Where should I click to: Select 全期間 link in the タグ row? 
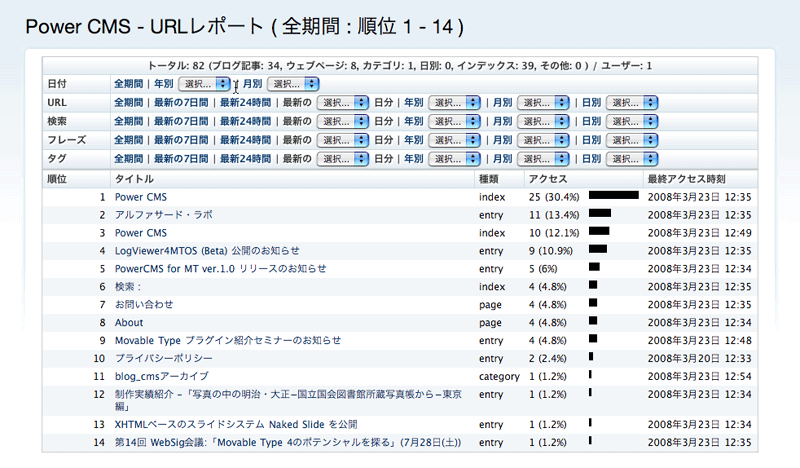click(128, 159)
